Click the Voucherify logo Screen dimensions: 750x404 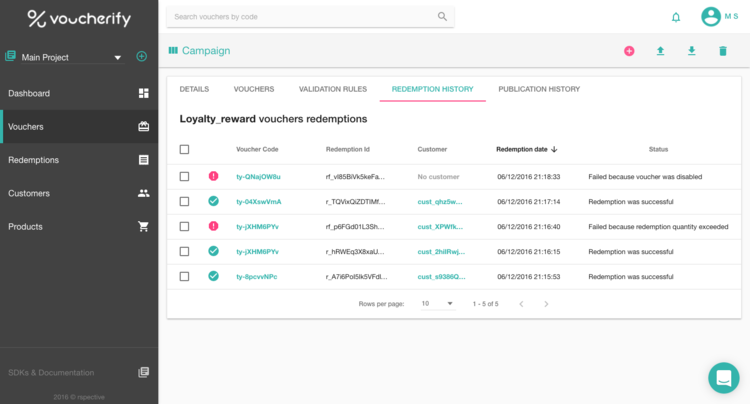tap(79, 19)
